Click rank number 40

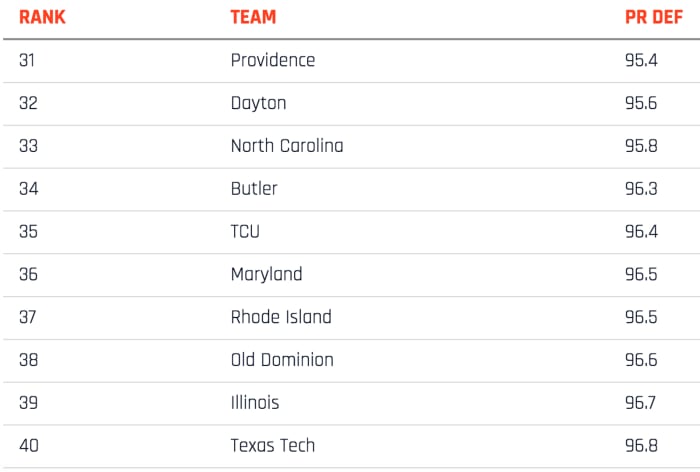click(29, 446)
